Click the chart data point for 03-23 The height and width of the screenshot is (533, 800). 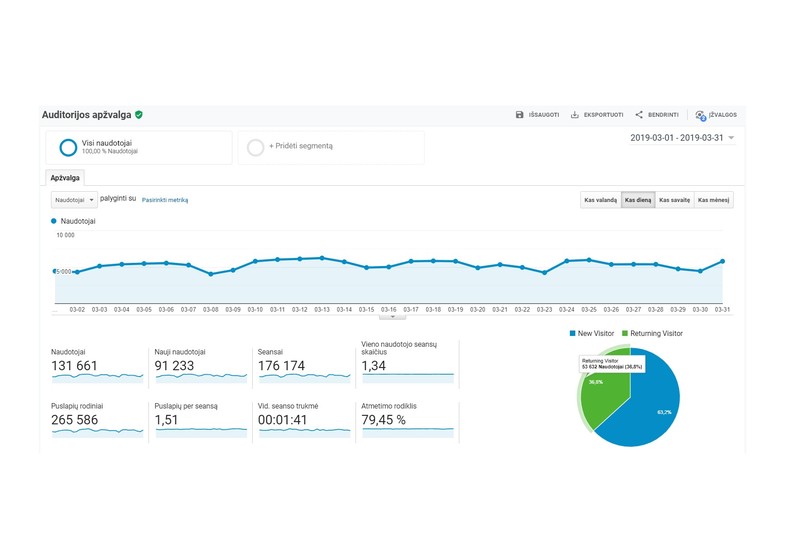point(544,272)
